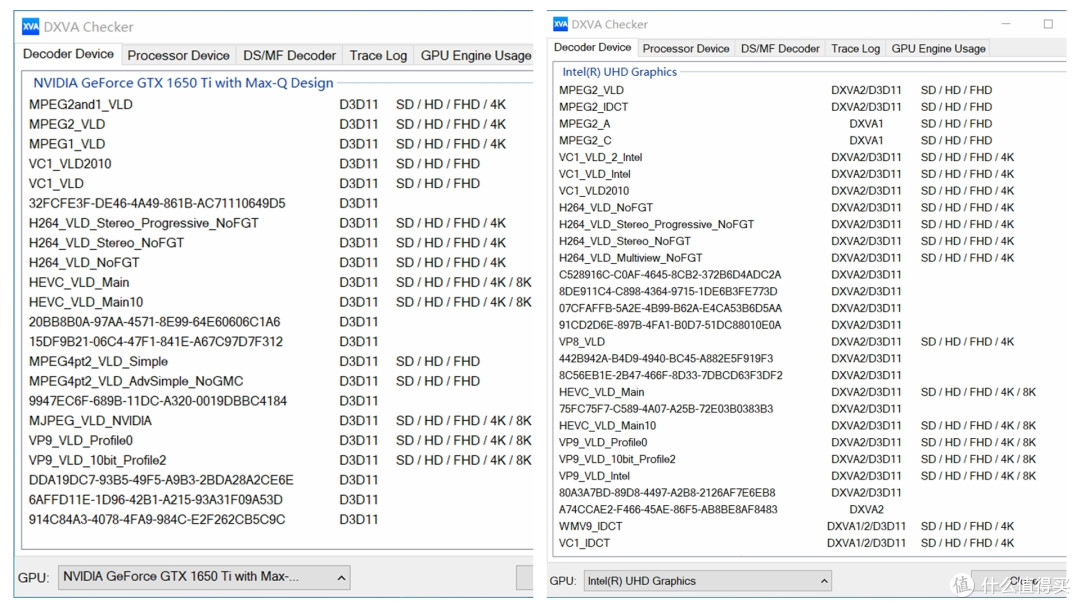The height and width of the screenshot is (608, 1080).
Task: Select VC1_VLD2010 row in the Intel list
Action: [787, 191]
